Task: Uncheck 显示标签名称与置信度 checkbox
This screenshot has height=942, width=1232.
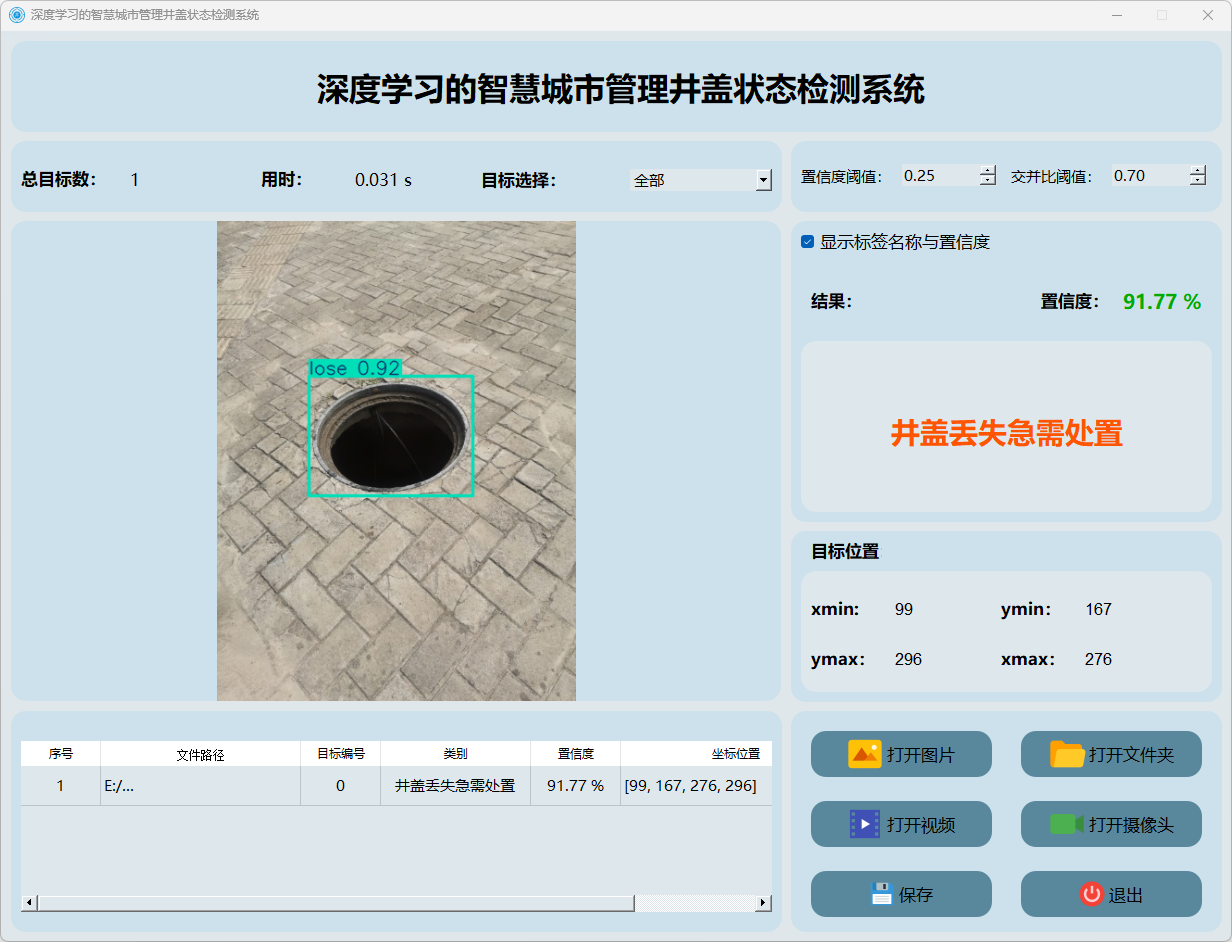Action: click(808, 242)
